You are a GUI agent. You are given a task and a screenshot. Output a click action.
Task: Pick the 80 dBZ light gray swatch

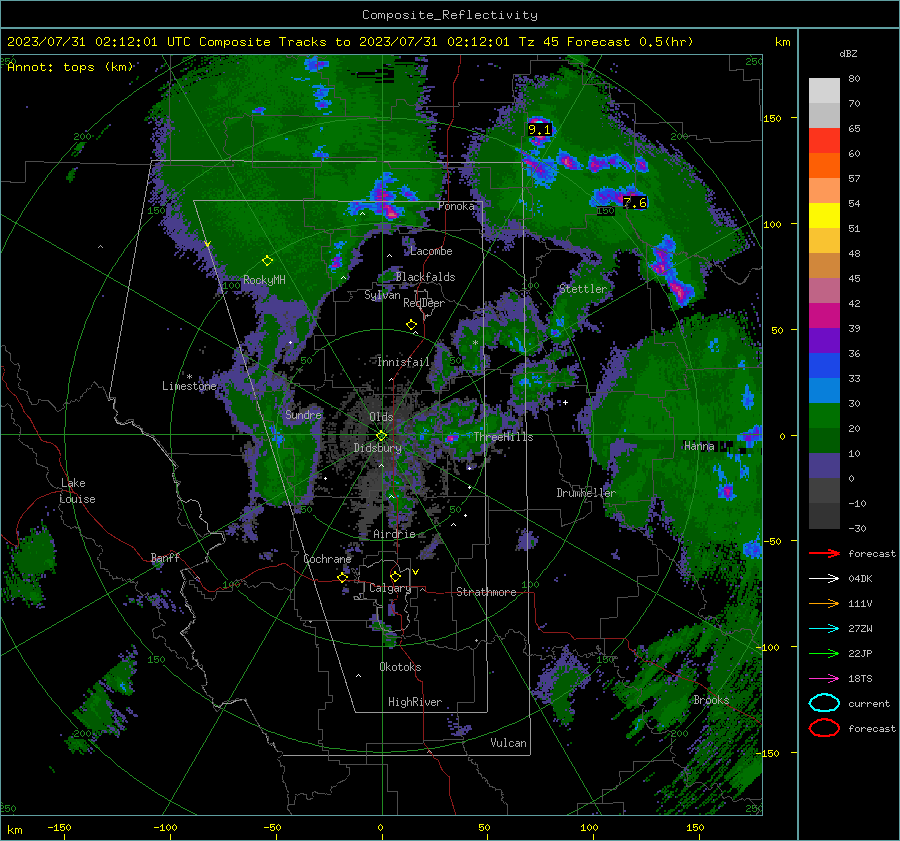coord(824,91)
